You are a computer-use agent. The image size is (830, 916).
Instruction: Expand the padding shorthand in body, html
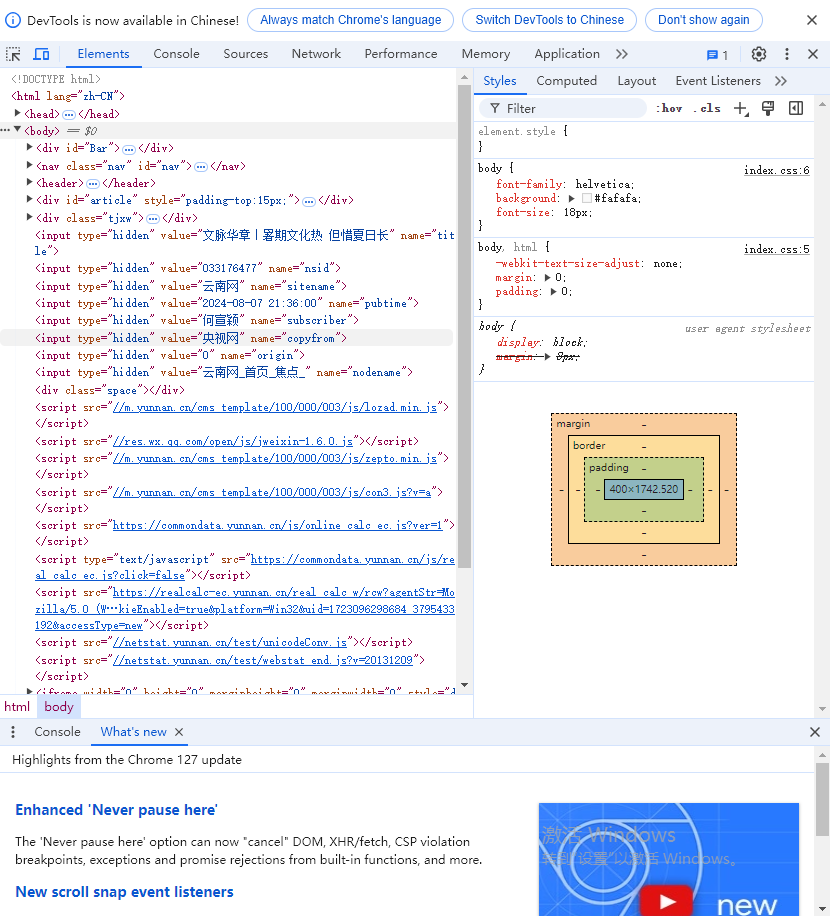click(x=553, y=292)
